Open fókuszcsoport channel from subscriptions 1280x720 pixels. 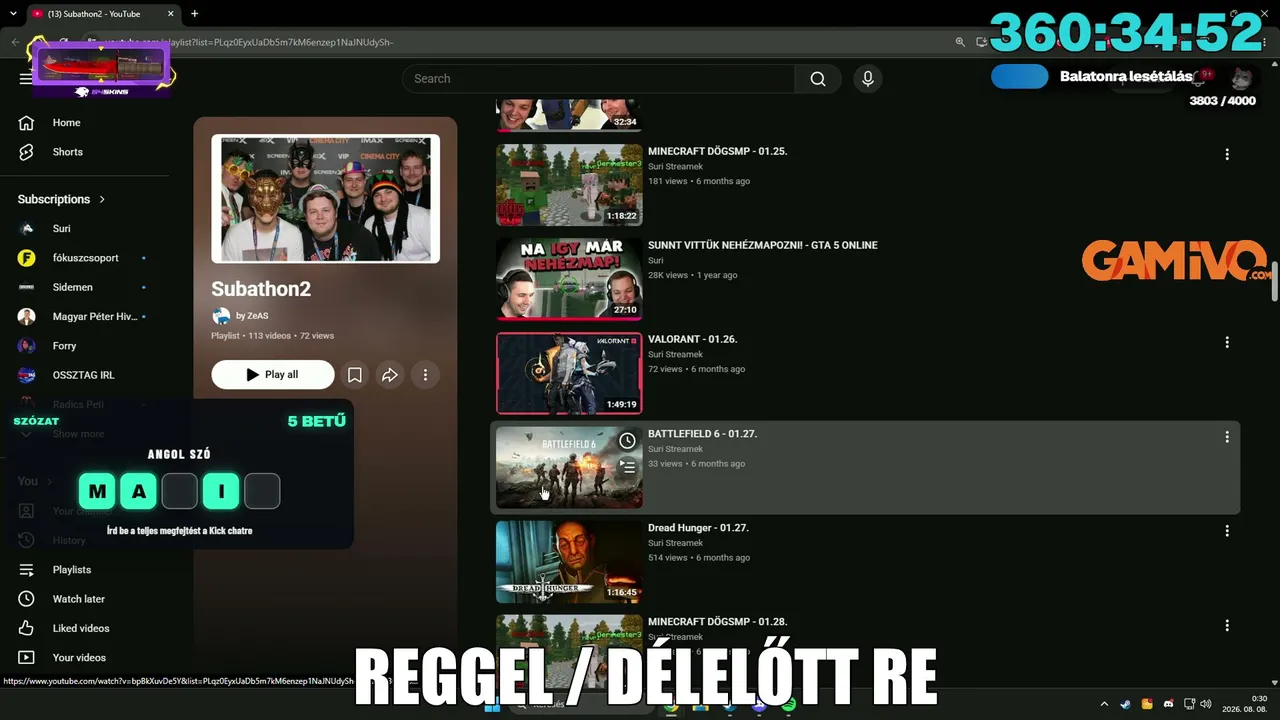point(85,258)
